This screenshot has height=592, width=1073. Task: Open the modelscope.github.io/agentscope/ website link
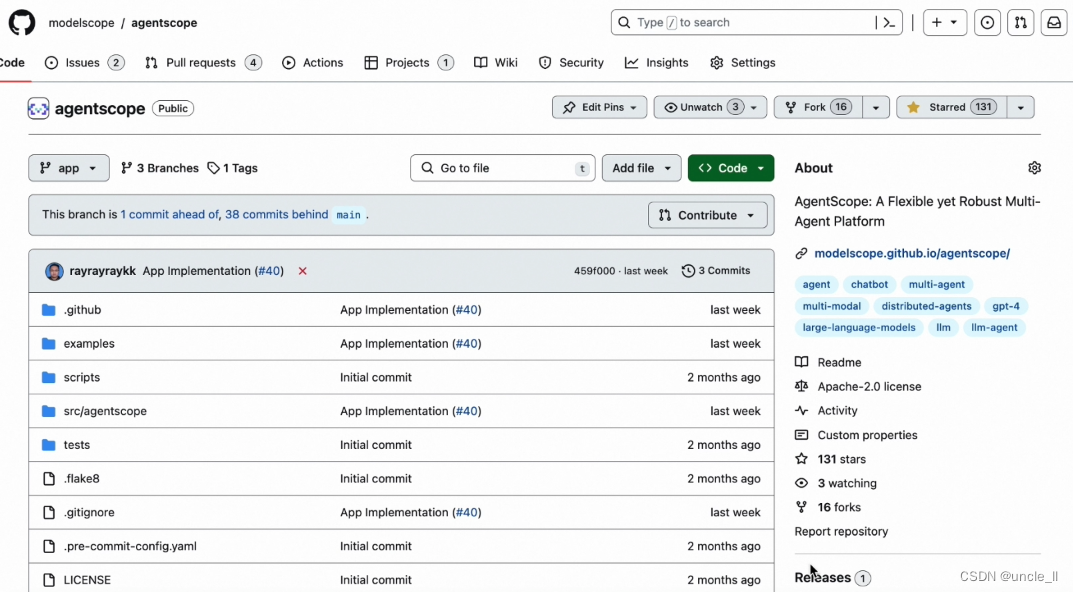912,253
